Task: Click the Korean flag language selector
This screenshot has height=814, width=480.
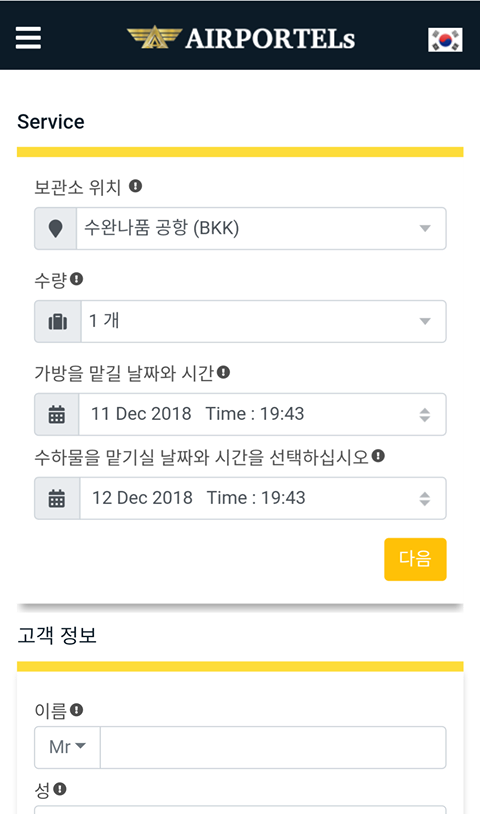Action: 445,40
